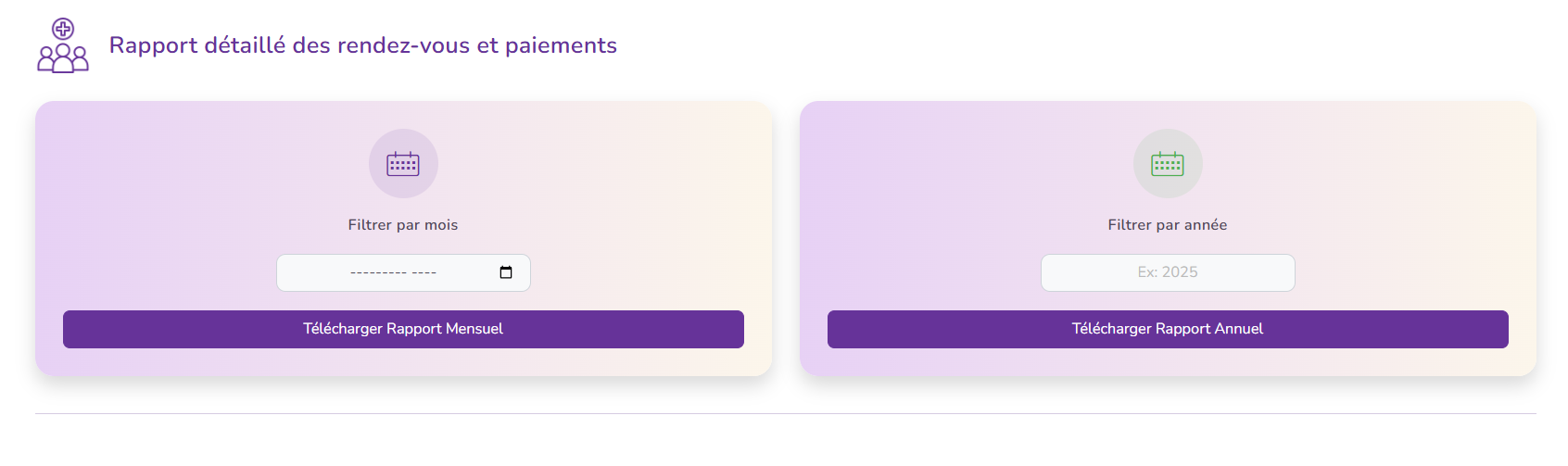This screenshot has width=1568, height=466.
Task: Click Télécharger Rapport Annuel button
Action: click(x=1168, y=329)
